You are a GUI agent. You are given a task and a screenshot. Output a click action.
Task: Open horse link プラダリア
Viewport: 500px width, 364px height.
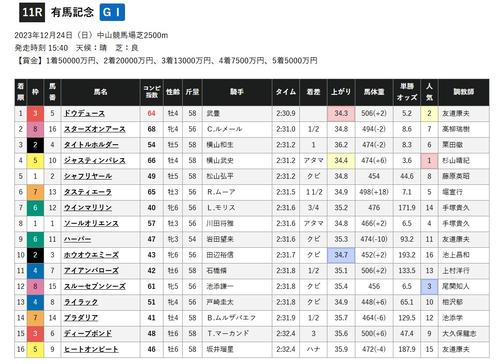[81, 318]
